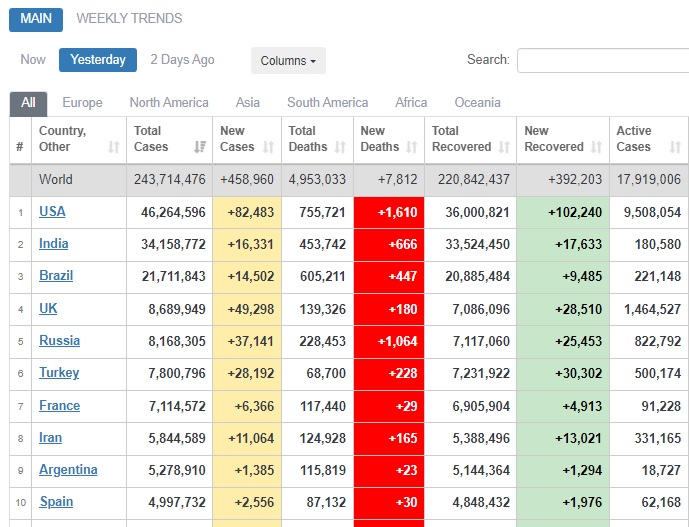The height and width of the screenshot is (527, 689).
Task: Sort table by Total Deaths sort icon
Action: 340,147
